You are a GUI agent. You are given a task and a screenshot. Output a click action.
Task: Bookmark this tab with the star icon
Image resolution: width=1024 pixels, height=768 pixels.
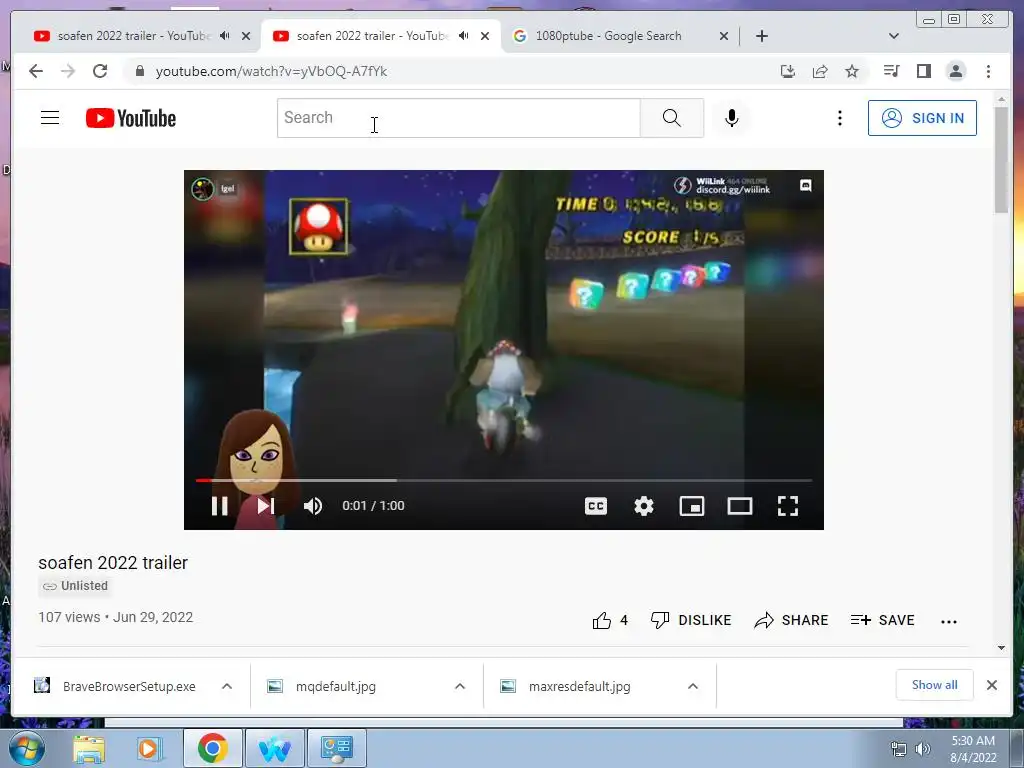point(852,71)
